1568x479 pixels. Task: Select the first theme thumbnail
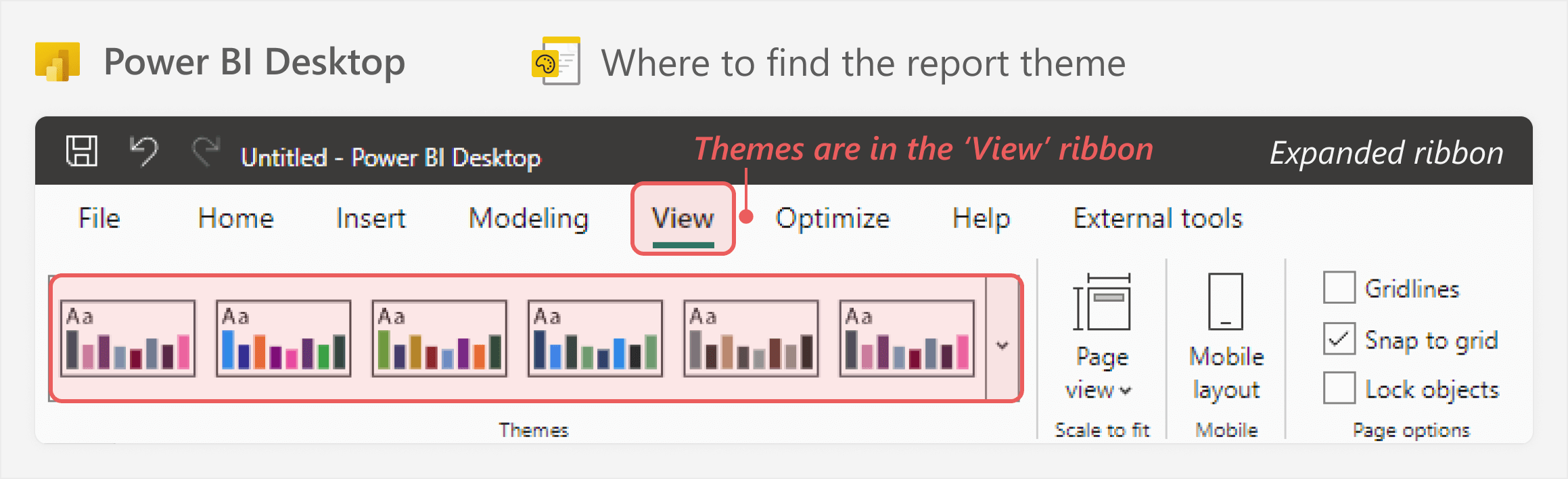pyautogui.click(x=128, y=338)
